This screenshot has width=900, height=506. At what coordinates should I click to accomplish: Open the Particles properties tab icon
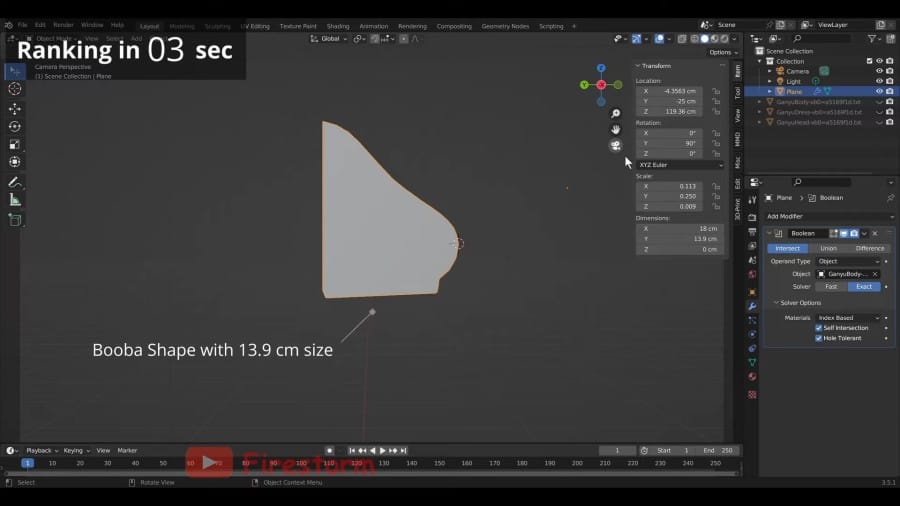pos(752,320)
